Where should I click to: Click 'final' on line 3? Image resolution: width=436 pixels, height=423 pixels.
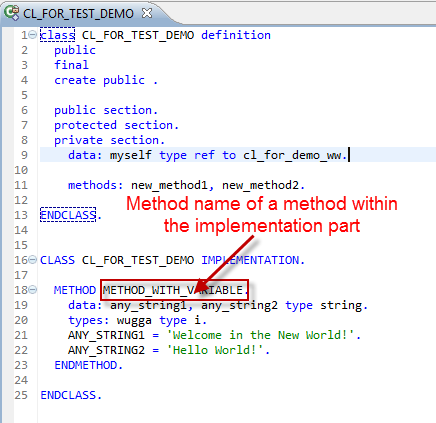tap(71, 65)
